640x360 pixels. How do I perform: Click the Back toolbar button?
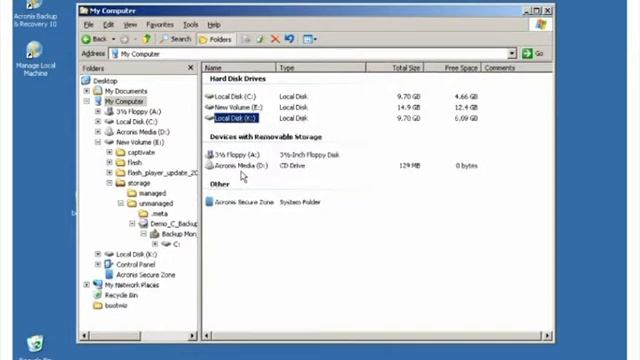pos(94,39)
